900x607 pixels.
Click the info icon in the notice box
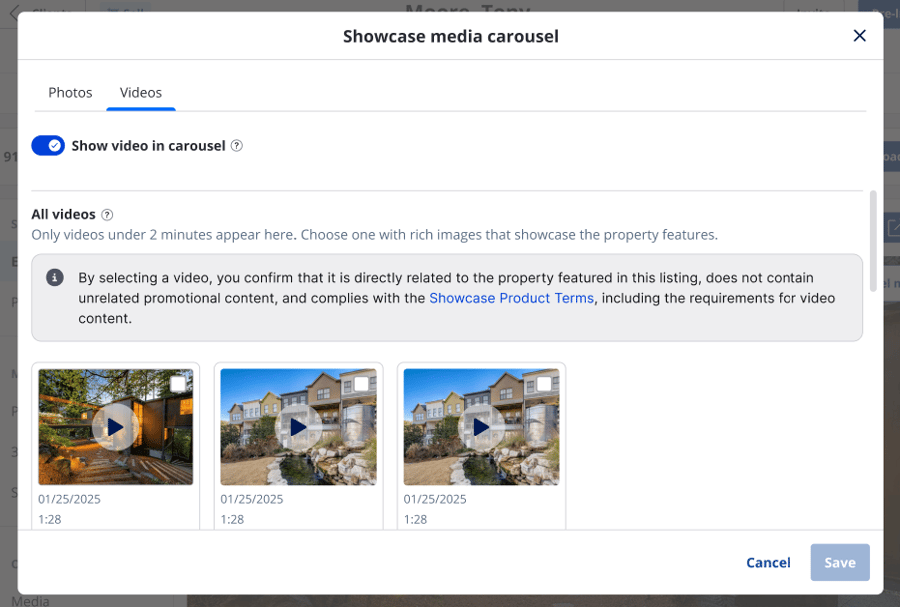coord(56,278)
